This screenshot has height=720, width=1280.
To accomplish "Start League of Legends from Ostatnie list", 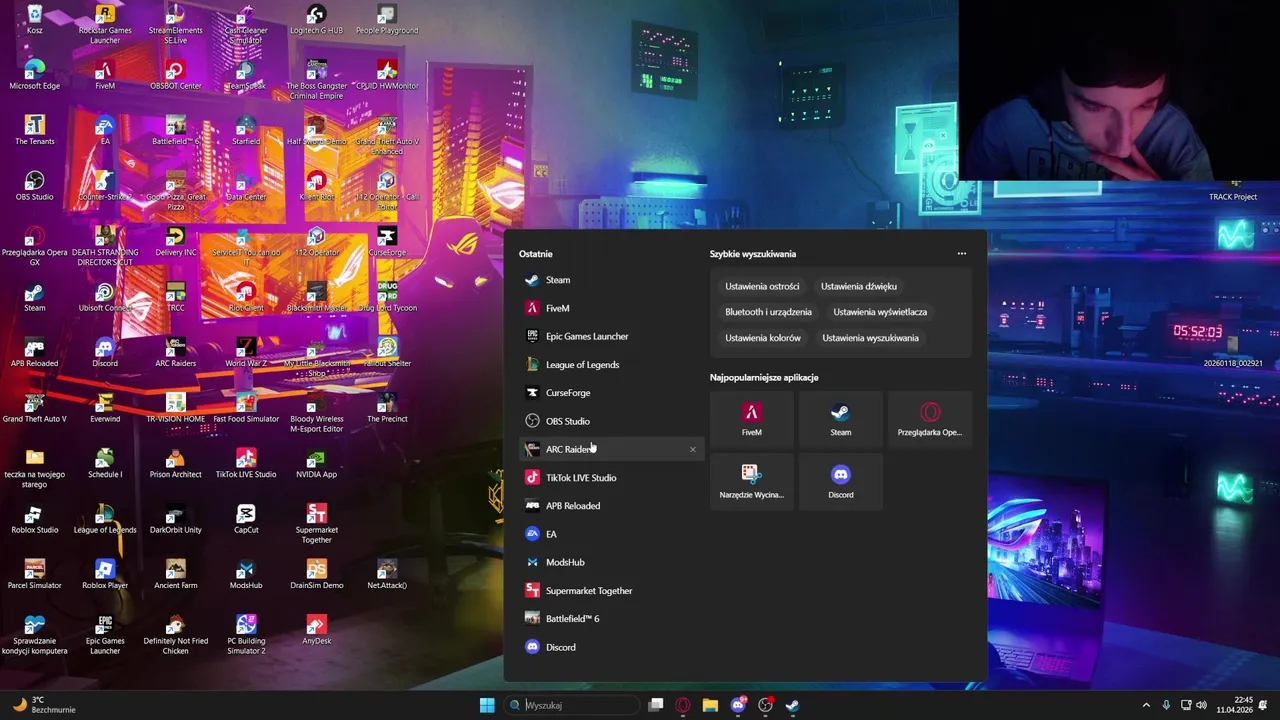I will coord(611,364).
